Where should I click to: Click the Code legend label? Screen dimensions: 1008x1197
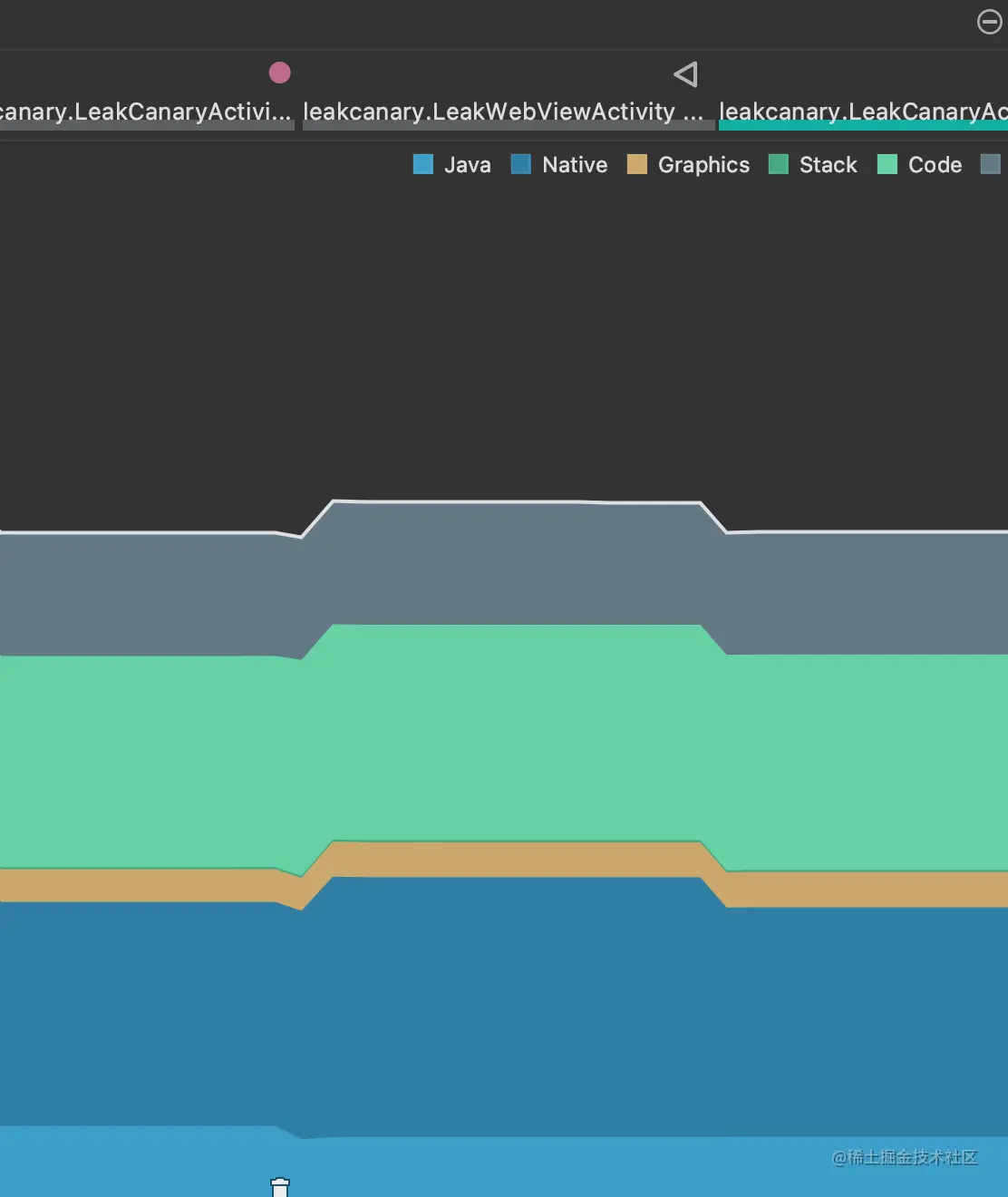[935, 165]
